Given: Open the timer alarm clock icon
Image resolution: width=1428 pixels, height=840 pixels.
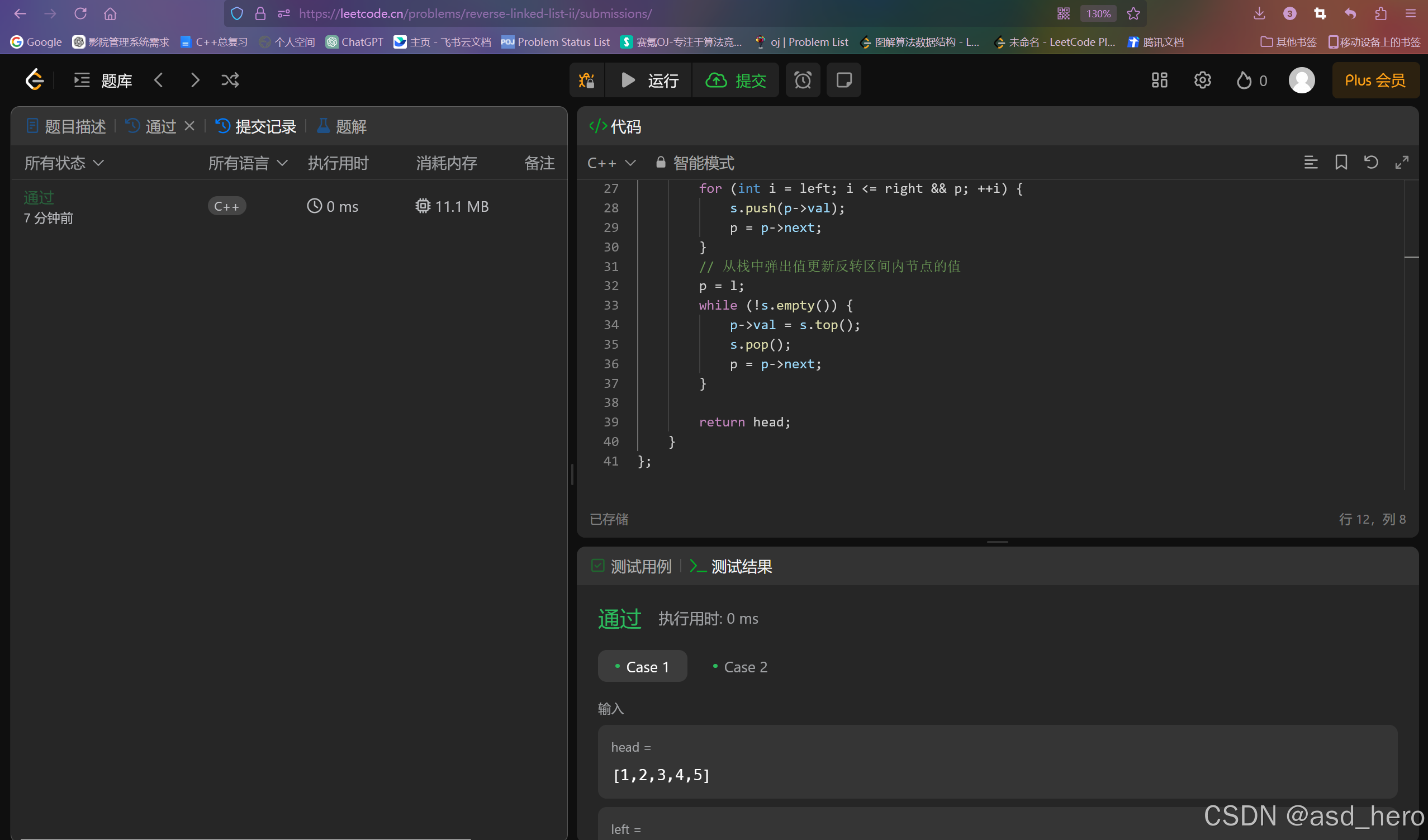Looking at the screenshot, I should coord(803,80).
